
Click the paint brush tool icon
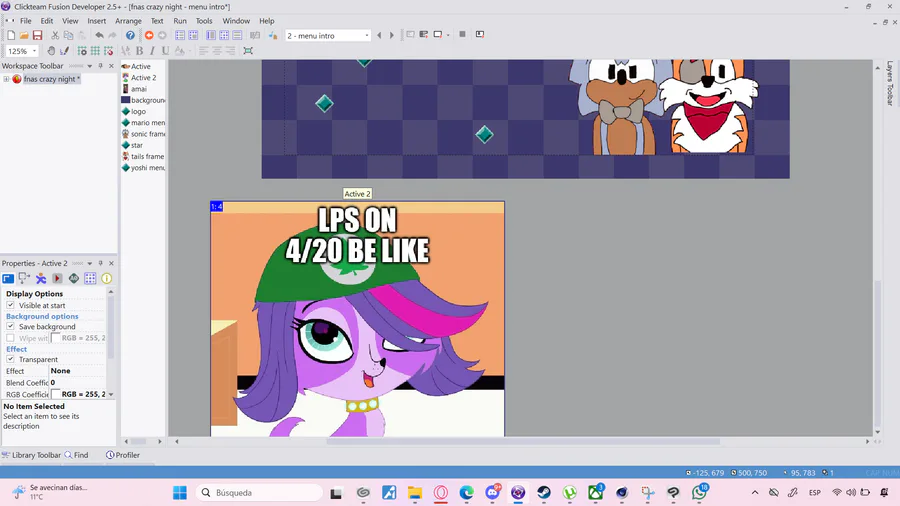pos(64,51)
